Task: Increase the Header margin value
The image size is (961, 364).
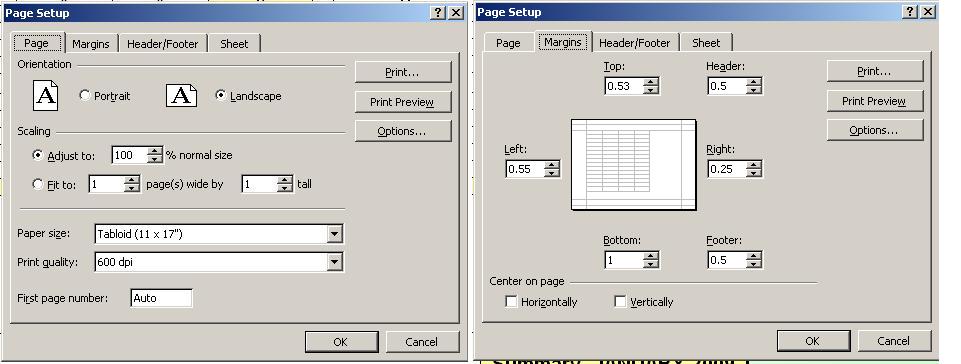Action: tap(754, 82)
